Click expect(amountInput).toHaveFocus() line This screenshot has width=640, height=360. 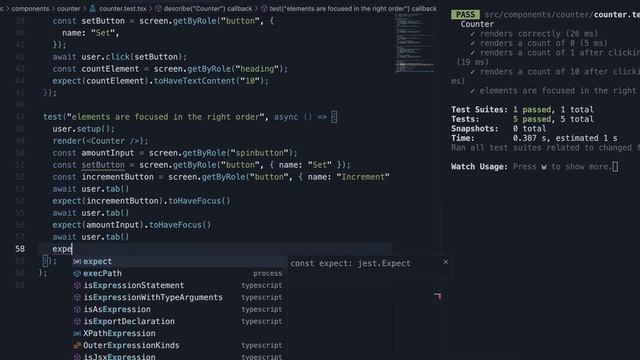click(x=131, y=225)
